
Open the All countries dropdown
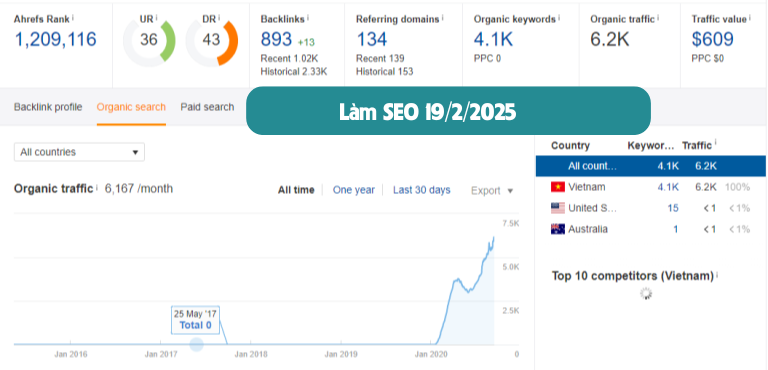click(79, 152)
